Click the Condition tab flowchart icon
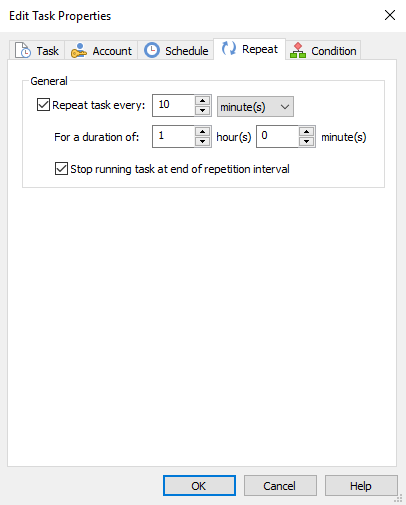406x505 pixels. 298,51
